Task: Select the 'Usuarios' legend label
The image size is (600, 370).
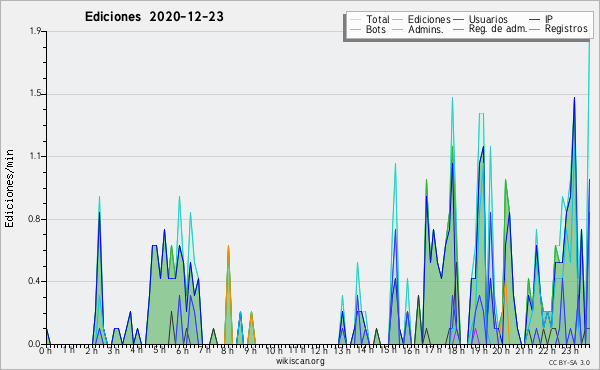Action: pyautogui.click(x=488, y=19)
